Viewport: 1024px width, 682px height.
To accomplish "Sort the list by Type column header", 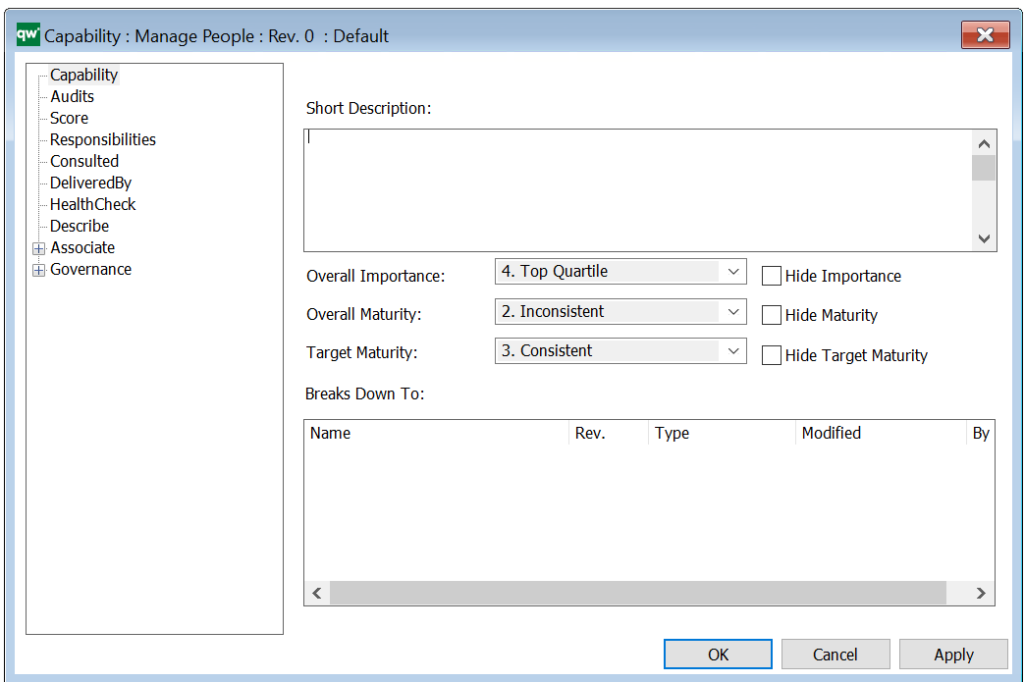I will point(722,433).
